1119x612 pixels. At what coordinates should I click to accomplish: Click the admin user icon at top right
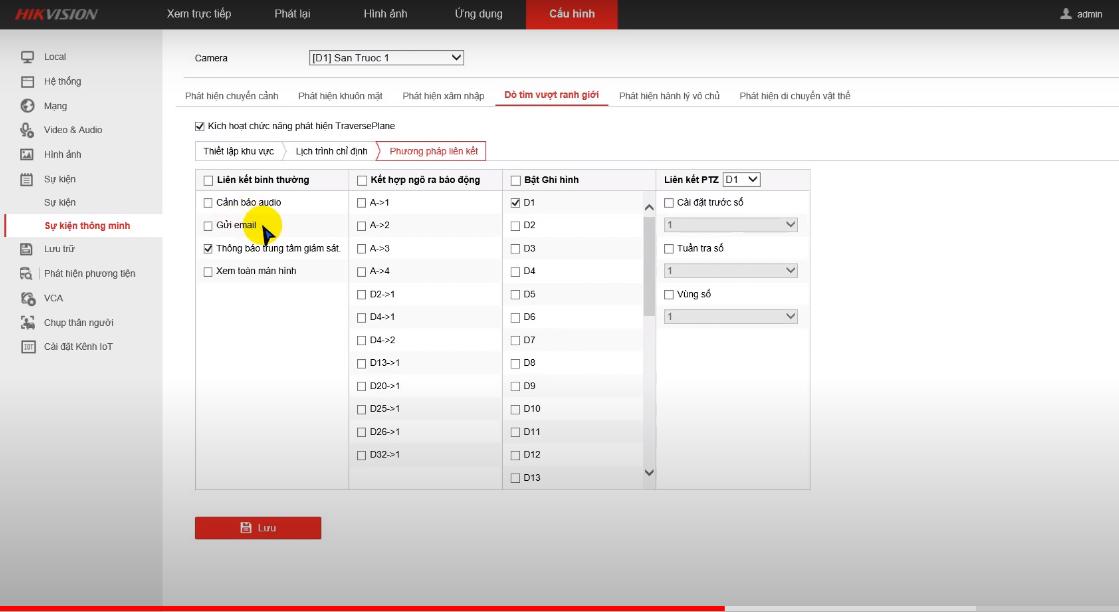pyautogui.click(x=1066, y=14)
